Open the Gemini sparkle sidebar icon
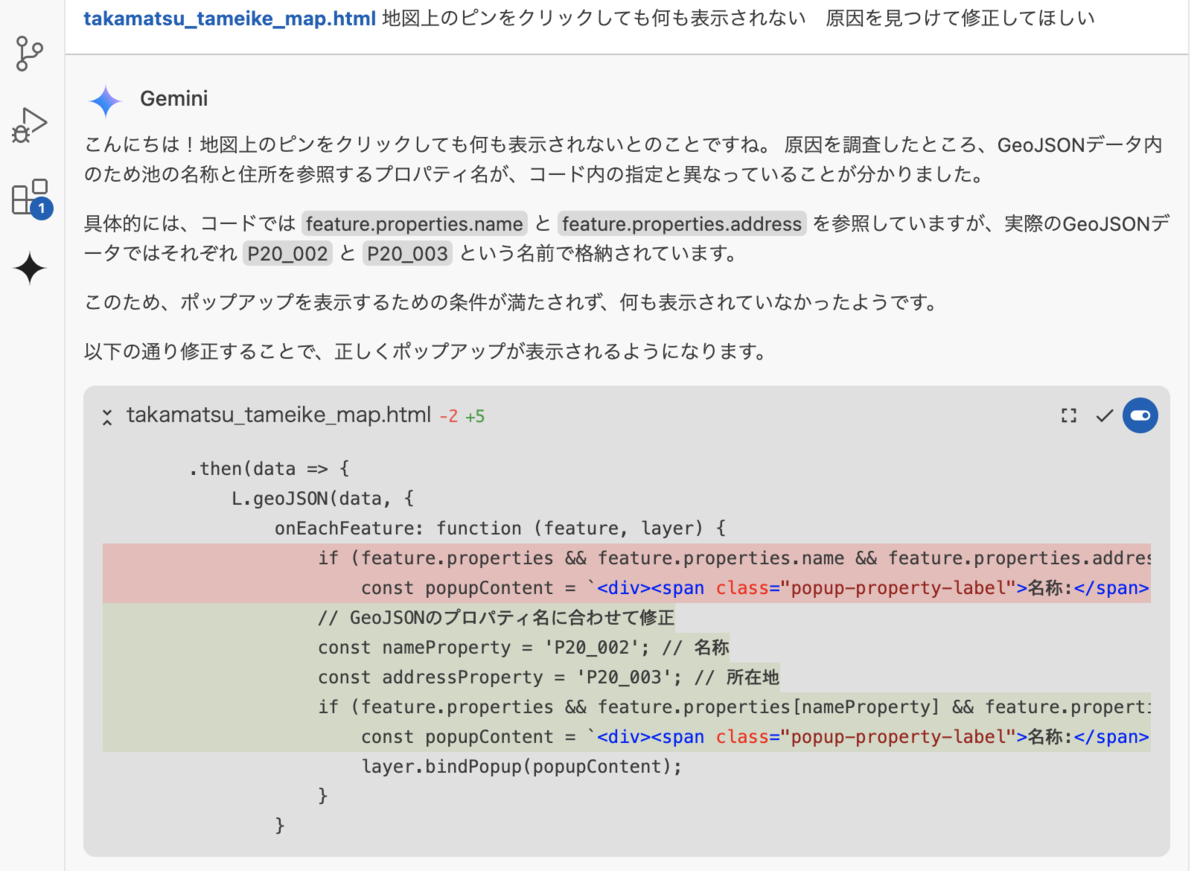This screenshot has width=1200, height=871. (x=30, y=268)
